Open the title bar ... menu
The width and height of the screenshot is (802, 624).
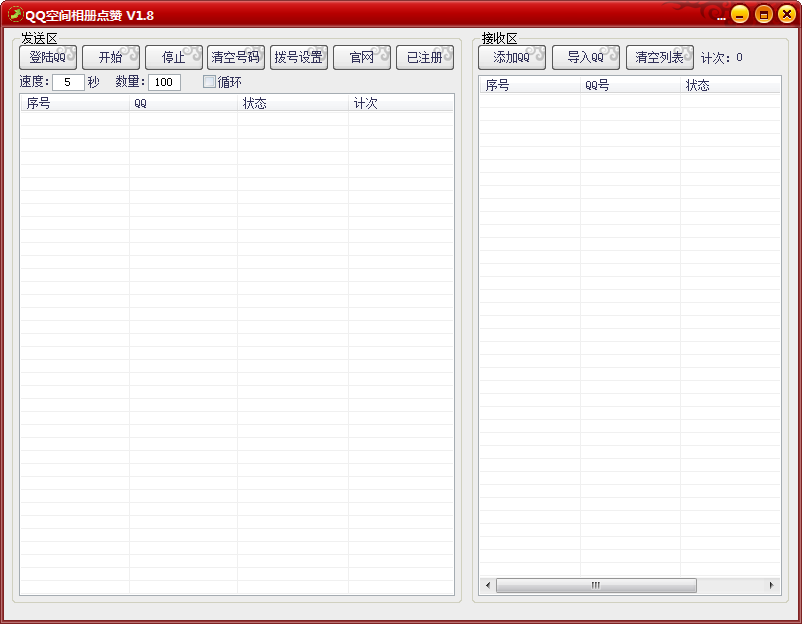pyautogui.click(x=721, y=17)
